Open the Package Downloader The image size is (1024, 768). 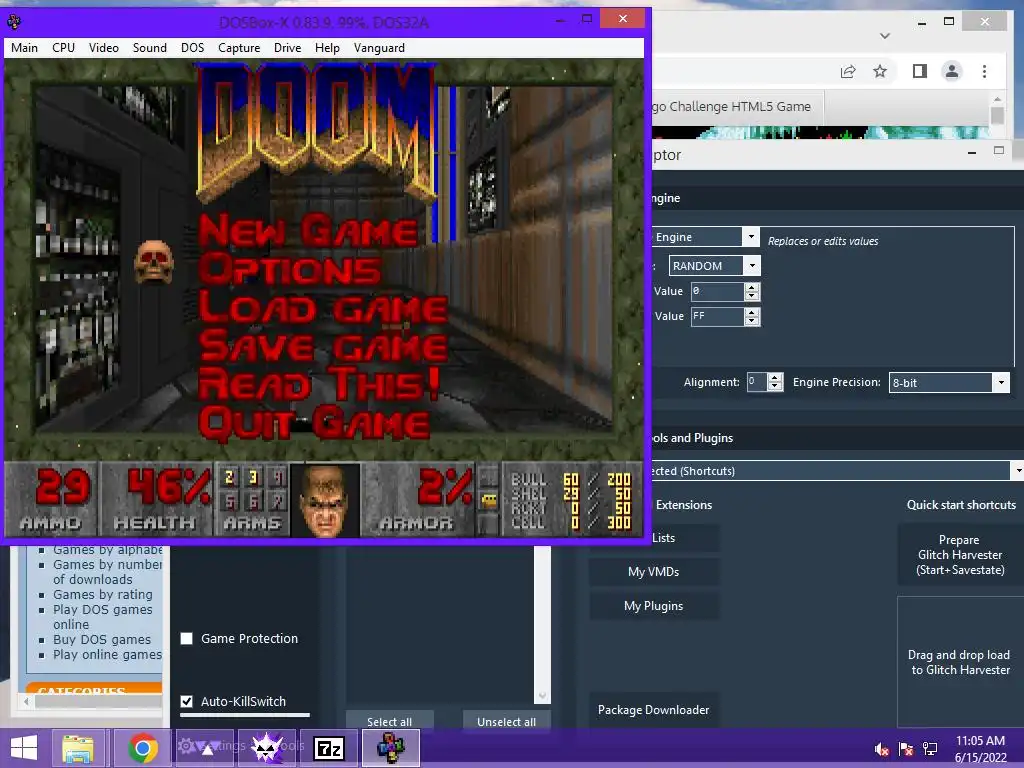654,710
